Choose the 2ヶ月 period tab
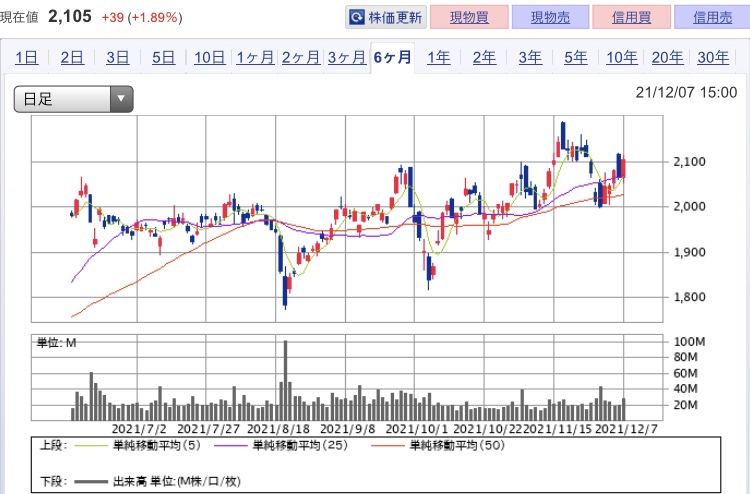This screenshot has width=750, height=494. click(x=301, y=57)
